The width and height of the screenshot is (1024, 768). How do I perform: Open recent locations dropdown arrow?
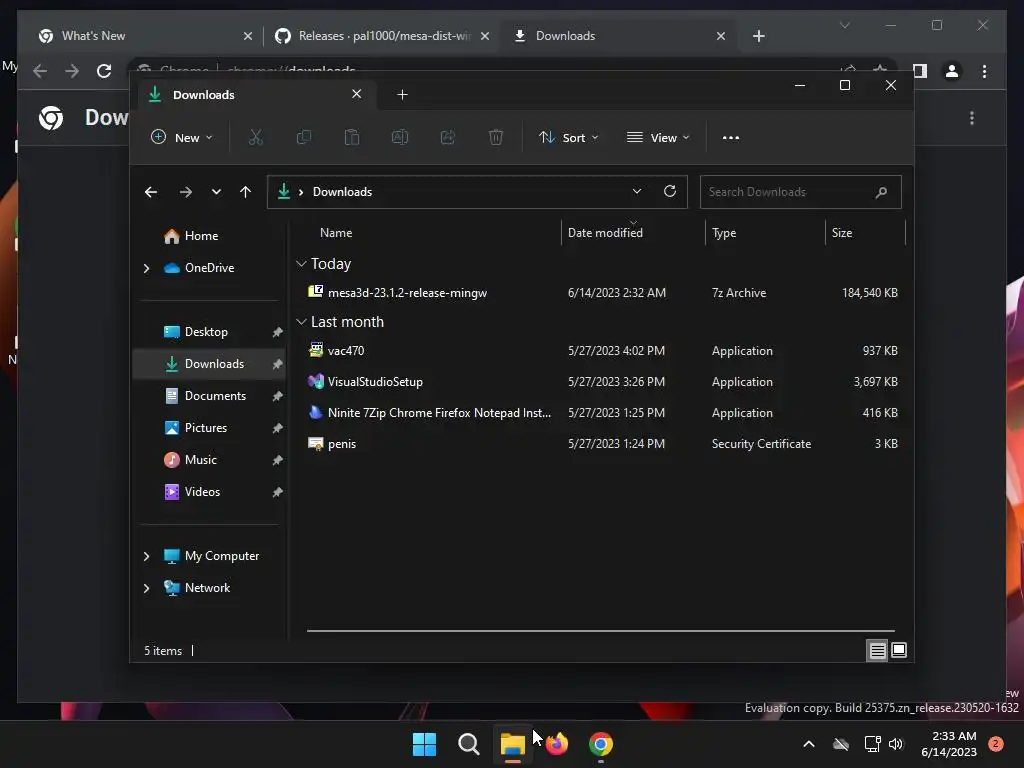coord(216,192)
